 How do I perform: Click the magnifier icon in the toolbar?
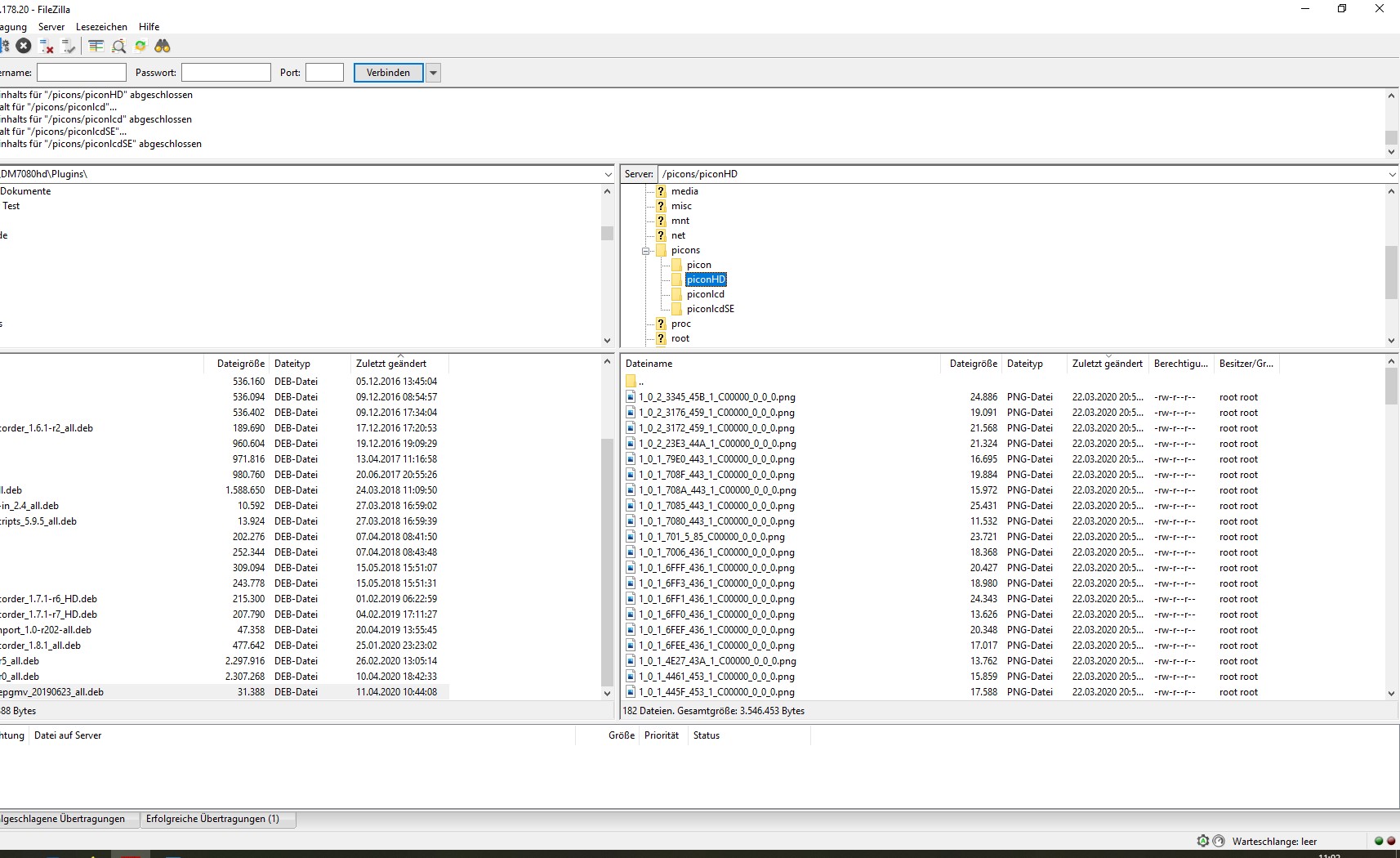pyautogui.click(x=118, y=47)
